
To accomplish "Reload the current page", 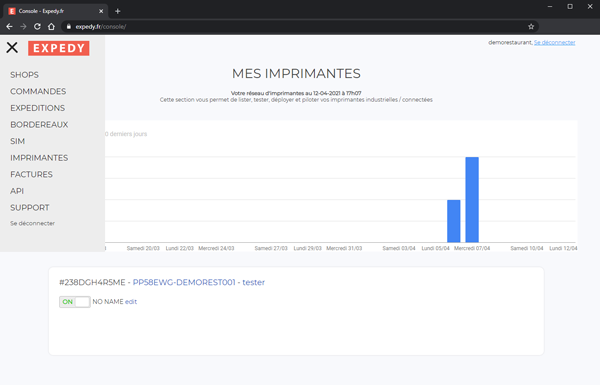I will click(37, 26).
